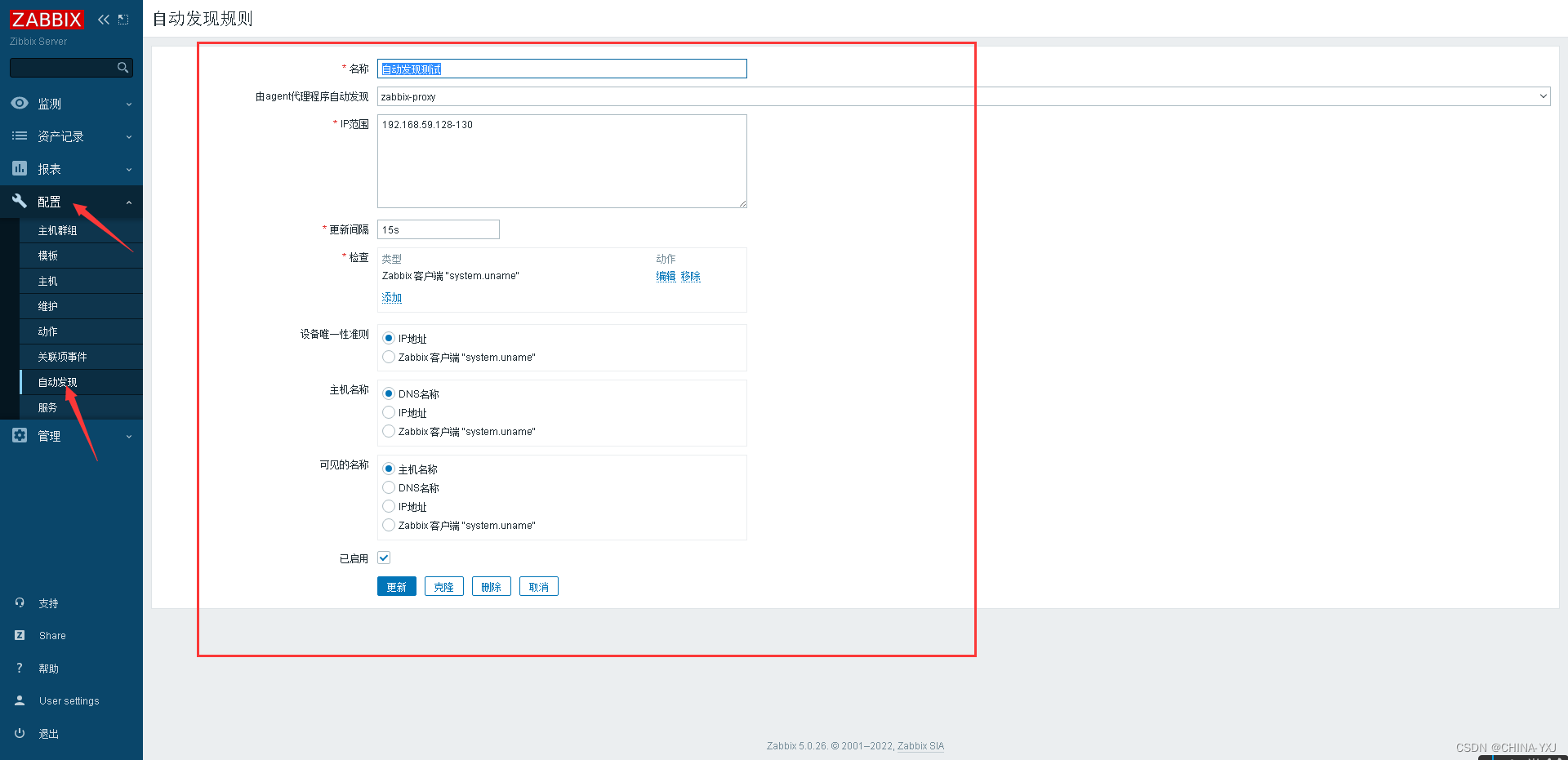Select Zabbix客户端 system.uname for uniqueness criteria
The height and width of the screenshot is (760, 1568).
[x=389, y=357]
